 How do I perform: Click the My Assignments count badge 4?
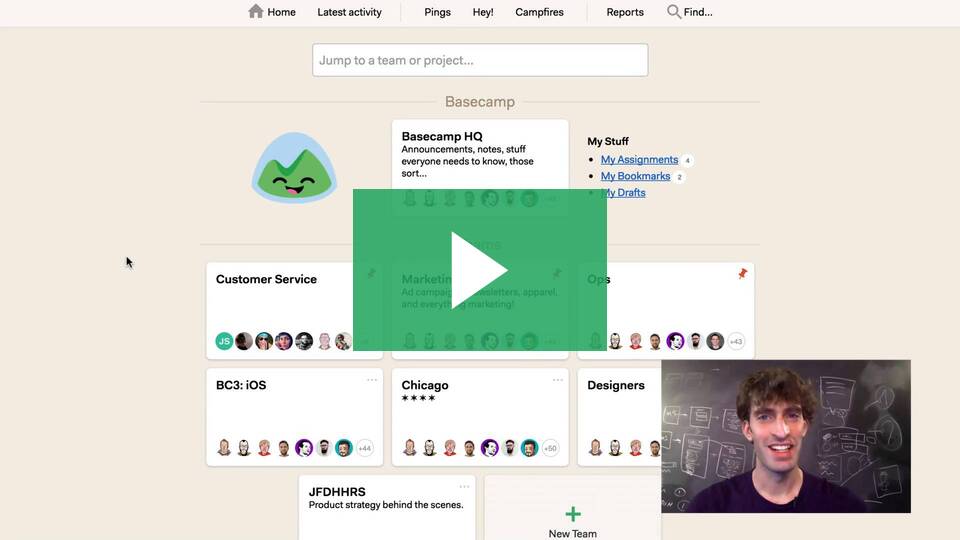(688, 160)
